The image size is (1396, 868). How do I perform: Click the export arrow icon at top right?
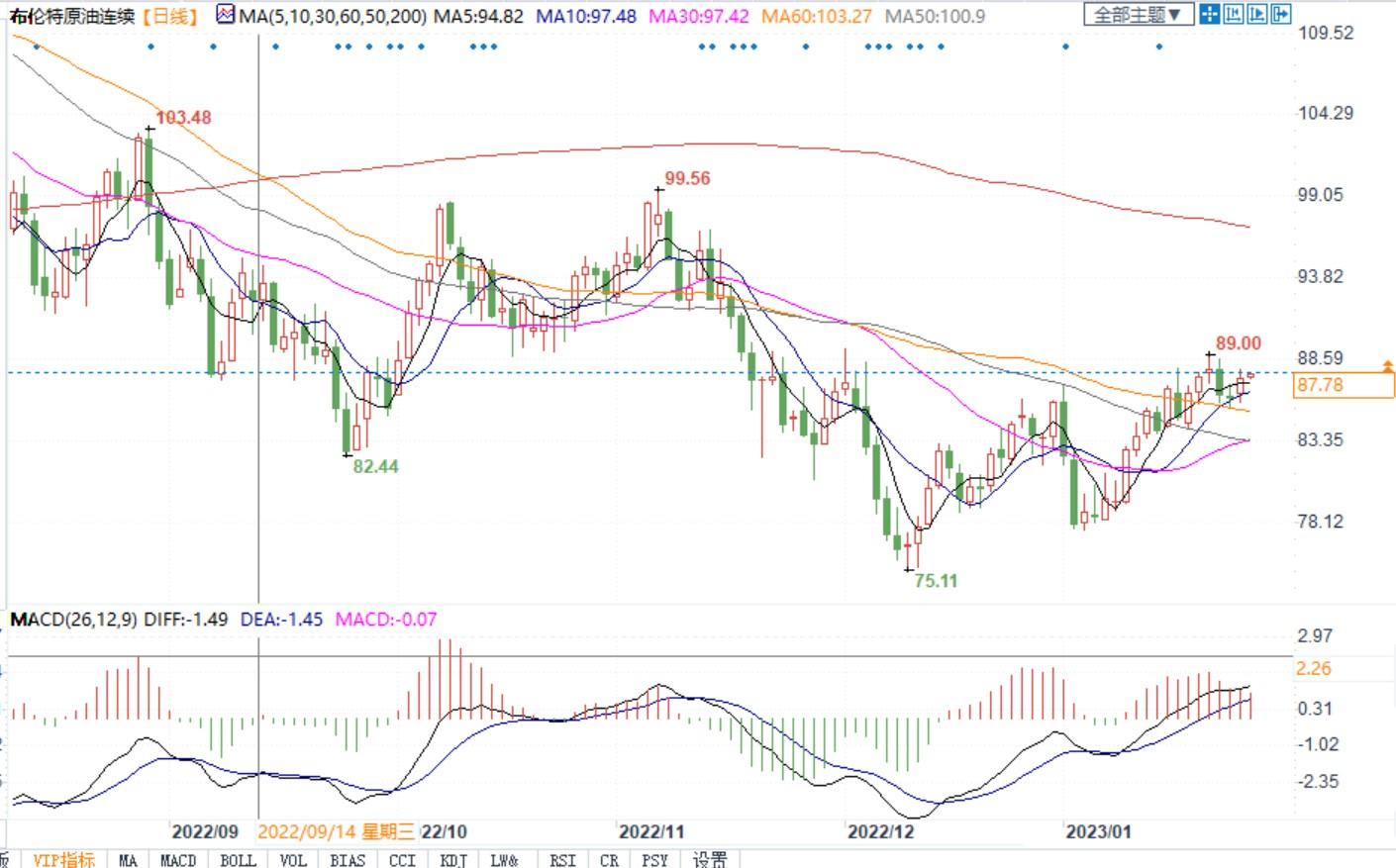point(1280,14)
